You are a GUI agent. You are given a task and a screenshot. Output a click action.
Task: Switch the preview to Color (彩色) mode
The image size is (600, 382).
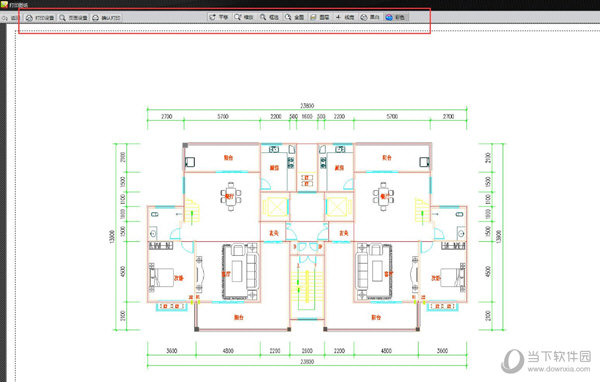point(396,17)
